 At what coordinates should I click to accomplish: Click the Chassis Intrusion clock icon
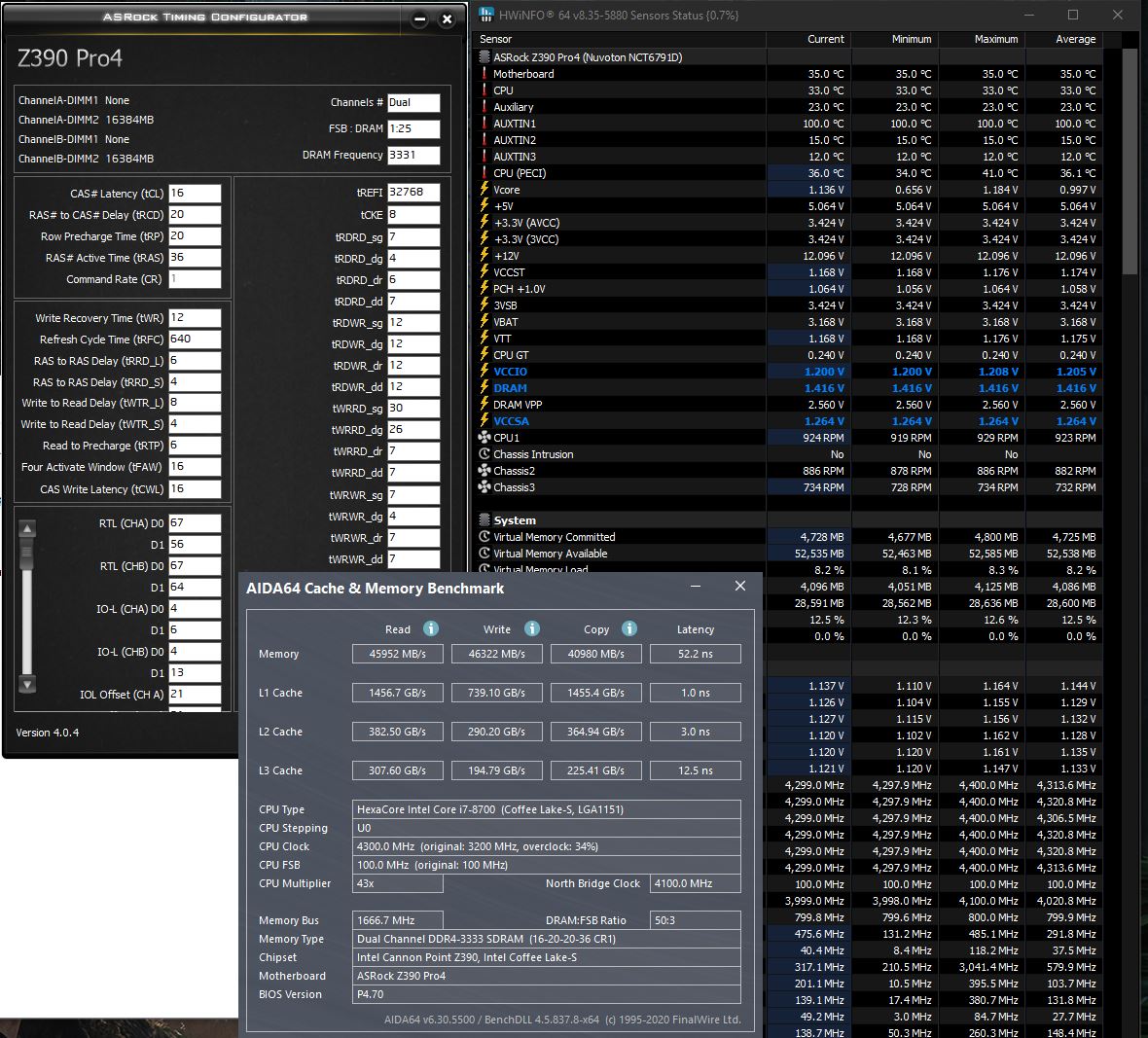coord(484,454)
